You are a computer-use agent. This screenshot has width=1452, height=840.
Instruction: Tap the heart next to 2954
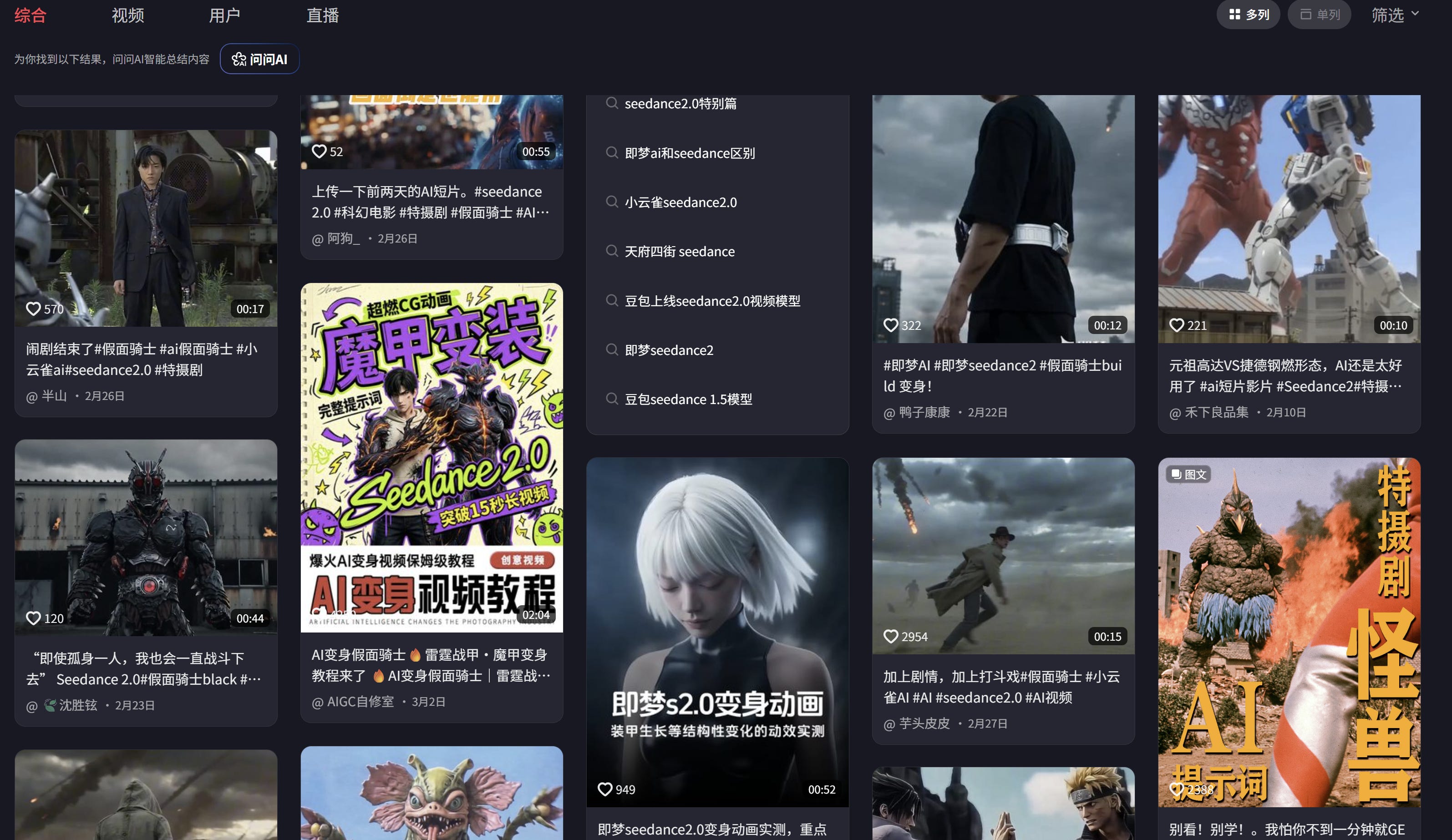click(891, 636)
